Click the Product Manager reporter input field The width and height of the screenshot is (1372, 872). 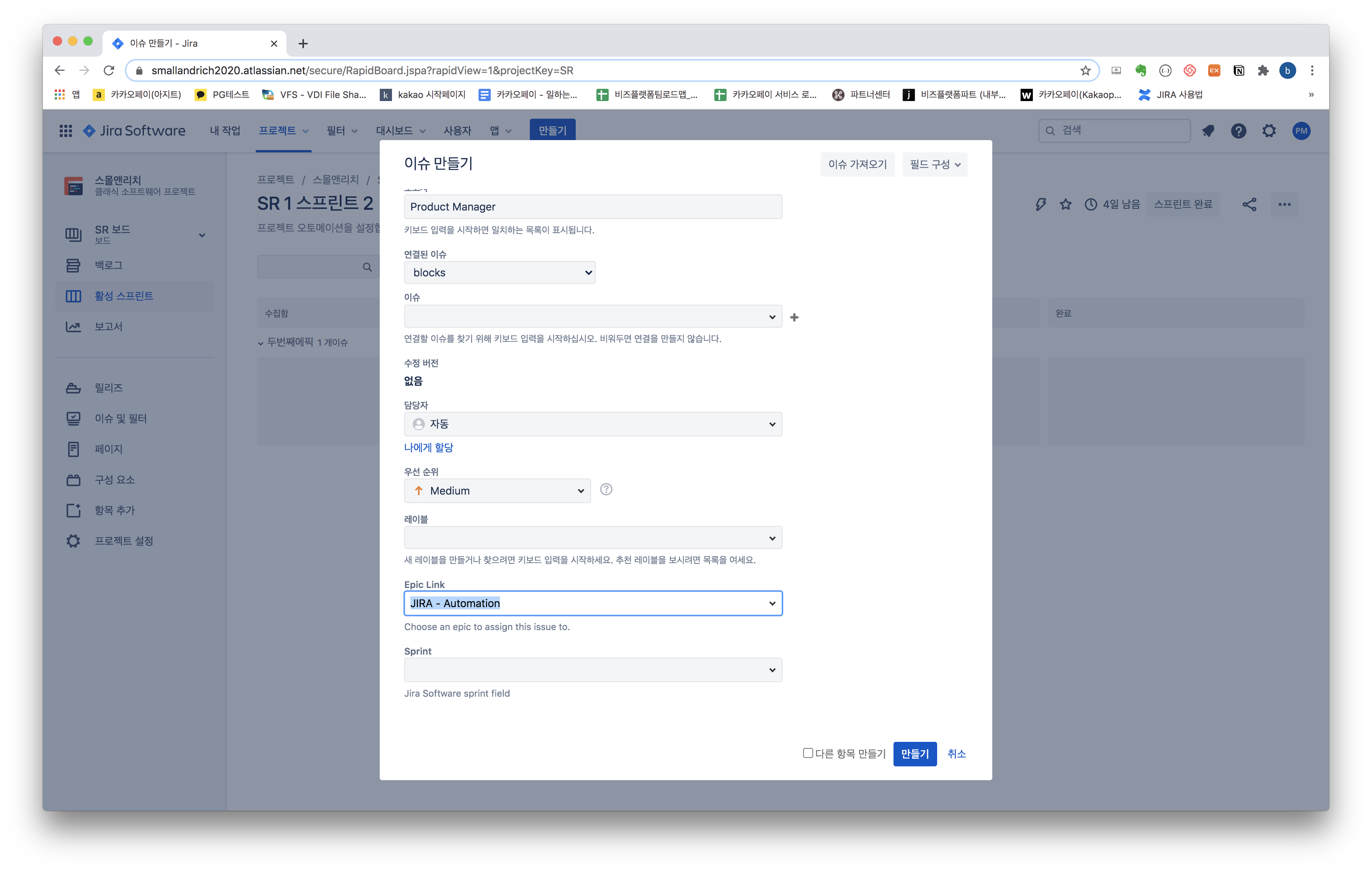pos(593,207)
